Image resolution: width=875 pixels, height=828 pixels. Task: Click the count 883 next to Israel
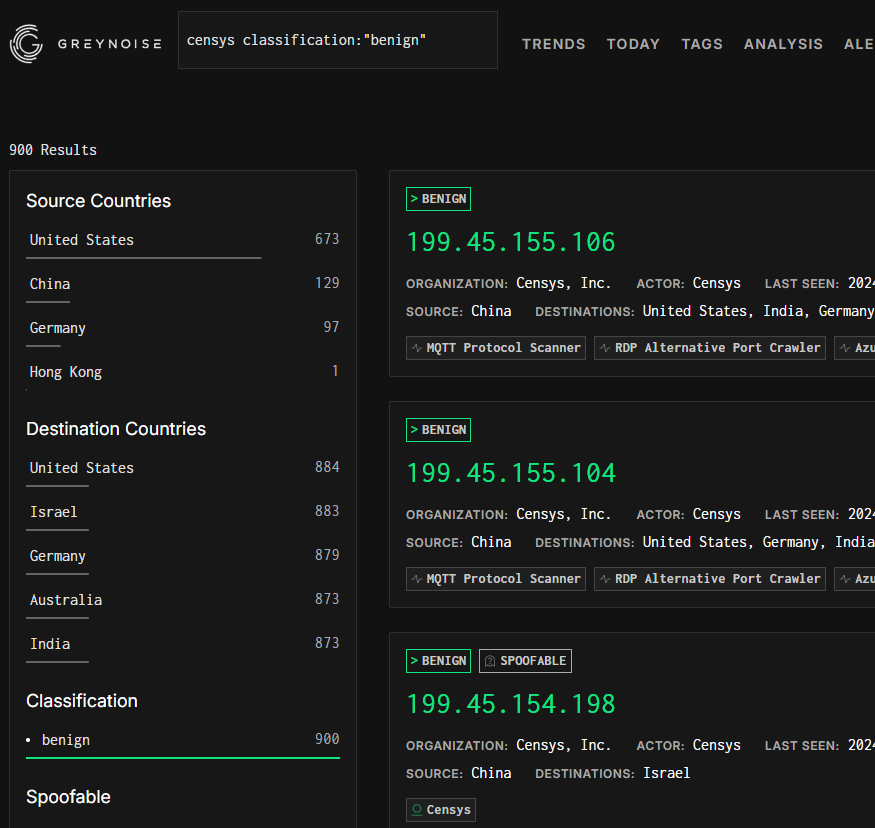tap(327, 511)
